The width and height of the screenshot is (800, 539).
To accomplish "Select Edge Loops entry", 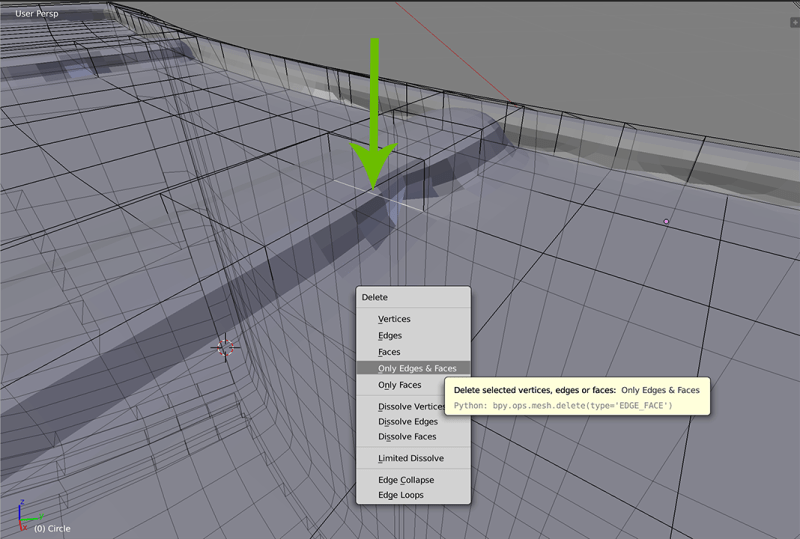I will pos(413,495).
